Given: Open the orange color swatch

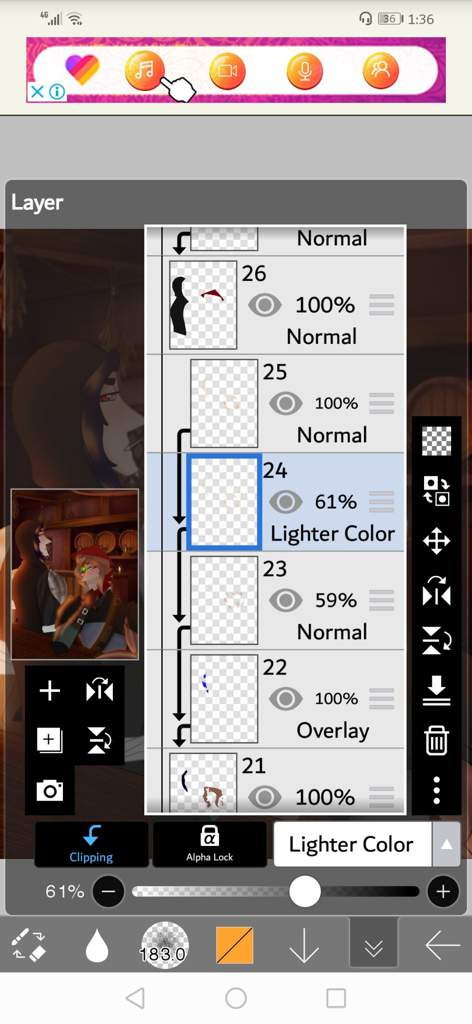Looking at the screenshot, I should (234, 946).
